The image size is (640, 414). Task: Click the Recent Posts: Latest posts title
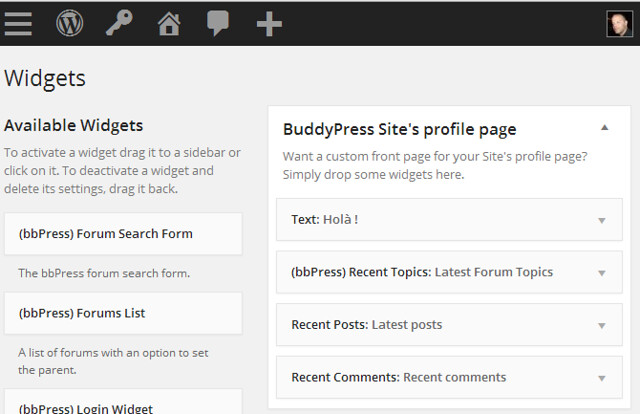click(367, 325)
